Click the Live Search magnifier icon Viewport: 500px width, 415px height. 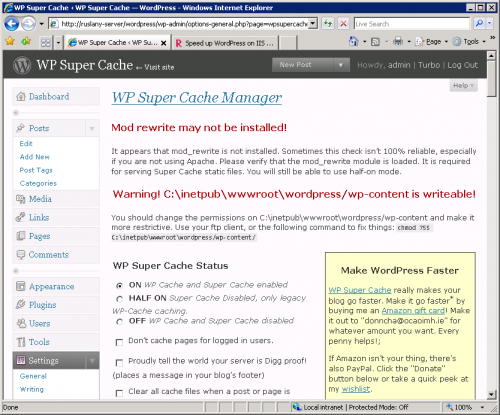pyautogui.click(x=479, y=24)
